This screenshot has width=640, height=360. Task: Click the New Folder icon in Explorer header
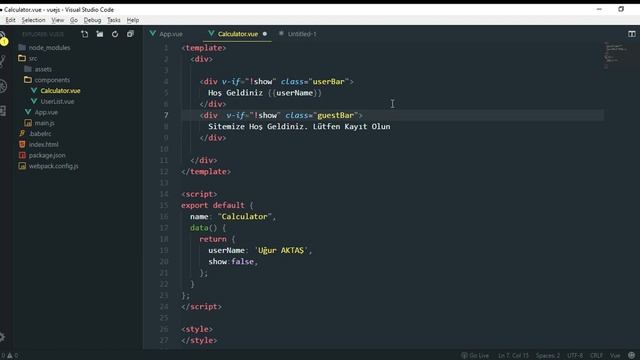[100, 34]
